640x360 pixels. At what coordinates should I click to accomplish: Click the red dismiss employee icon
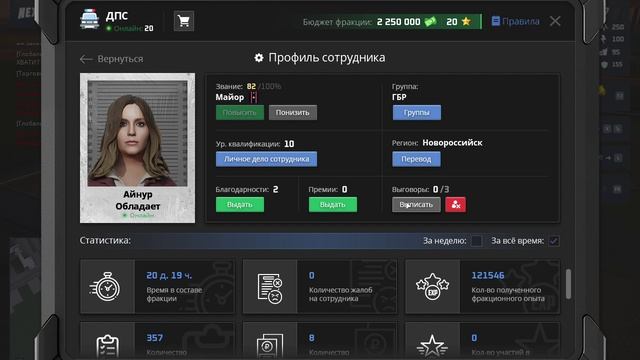coord(456,204)
